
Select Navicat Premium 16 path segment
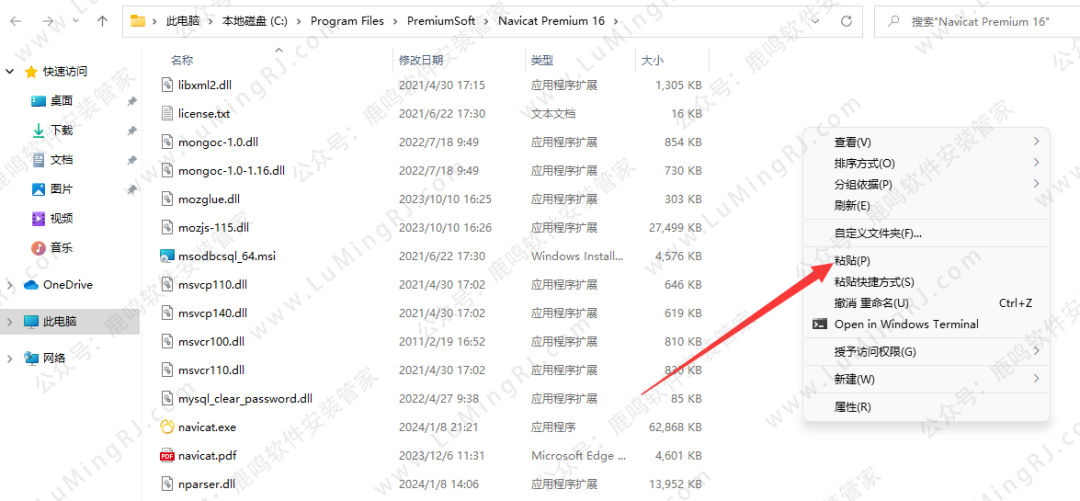point(551,21)
